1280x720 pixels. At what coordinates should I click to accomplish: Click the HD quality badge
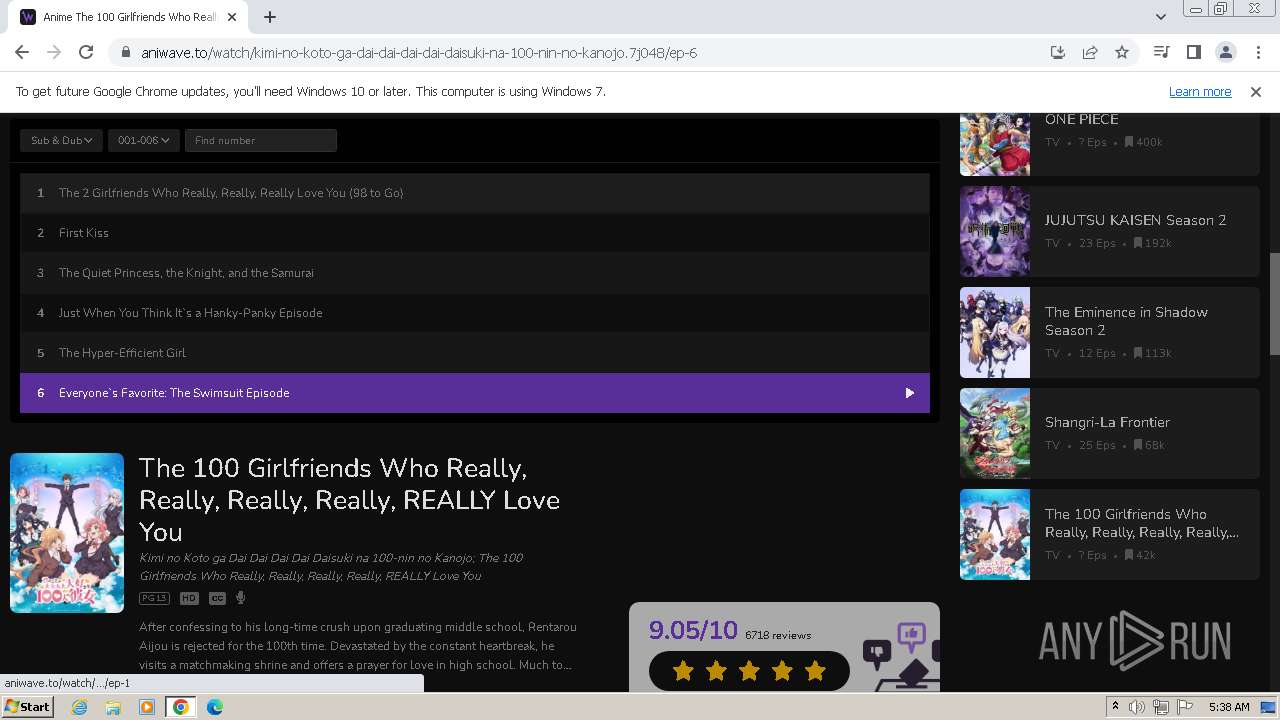pyautogui.click(x=189, y=598)
